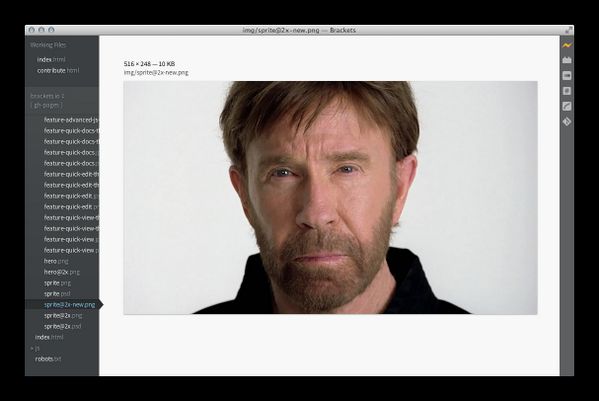Image resolution: width=599 pixels, height=401 pixels.
Task: Click the img/sprite@2x-new.png path text
Action: (156, 73)
